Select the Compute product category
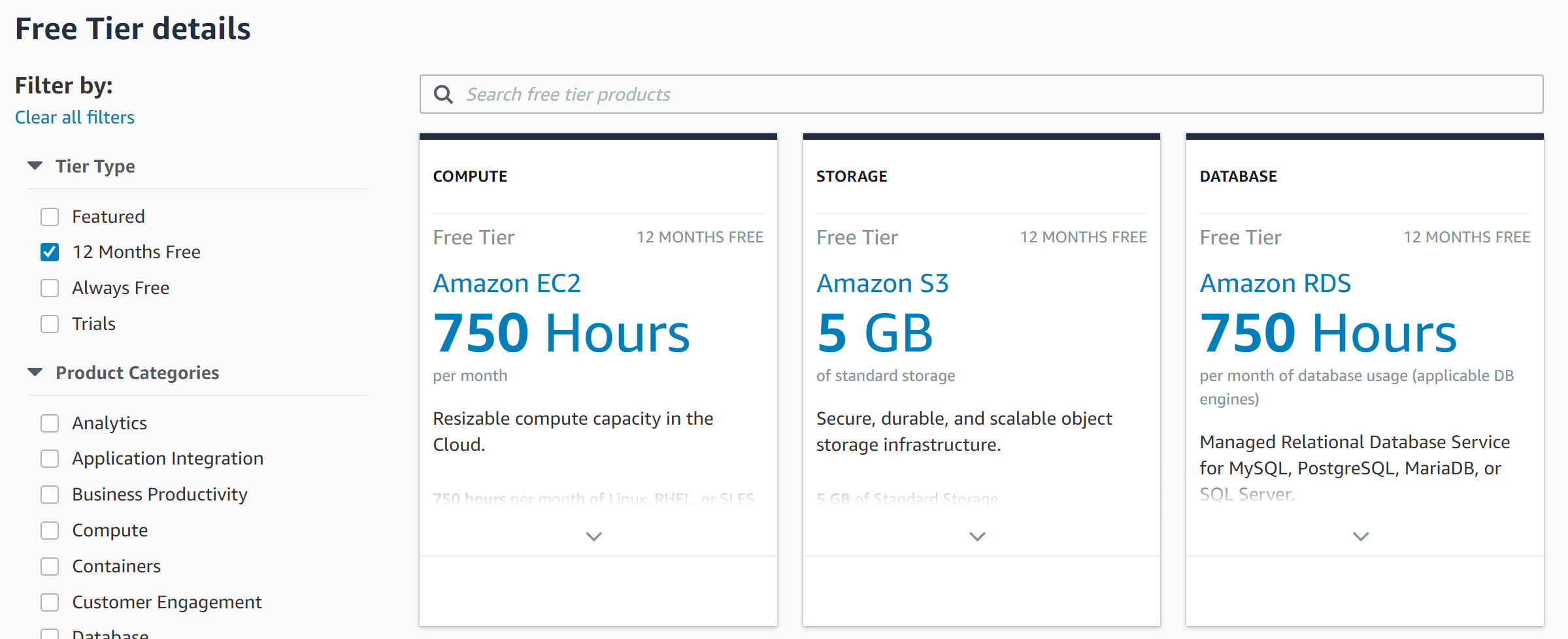 pyautogui.click(x=50, y=531)
